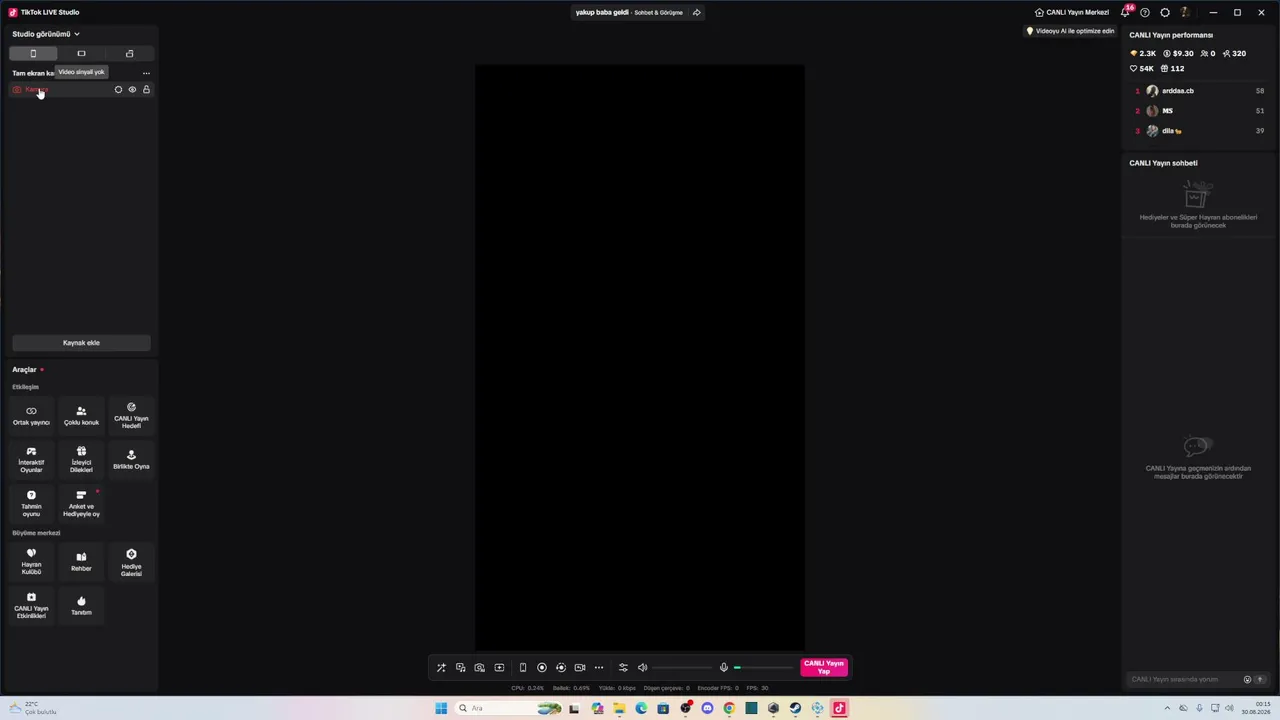Click the share icon beside stream title
Image resolution: width=1280 pixels, height=720 pixels.
tap(696, 12)
